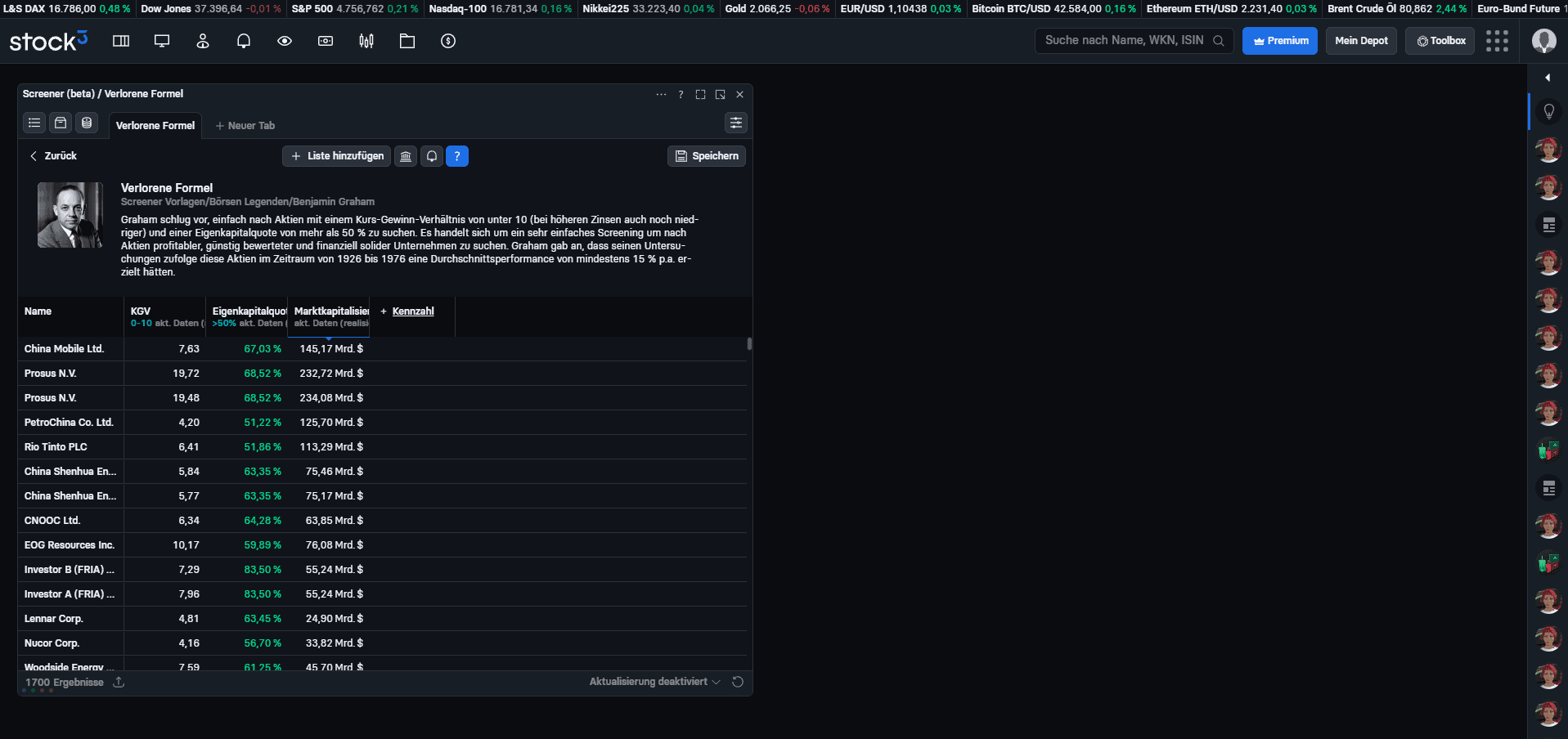Expand the Aktualisierung deaktiviert dropdown
Image resolution: width=1568 pixels, height=739 pixels.
click(x=654, y=682)
